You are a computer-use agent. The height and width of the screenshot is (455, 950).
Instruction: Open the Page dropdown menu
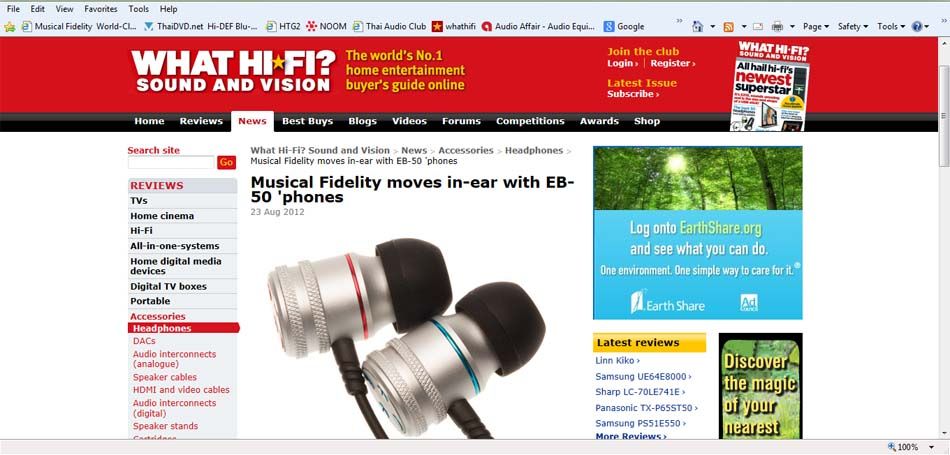[816, 27]
